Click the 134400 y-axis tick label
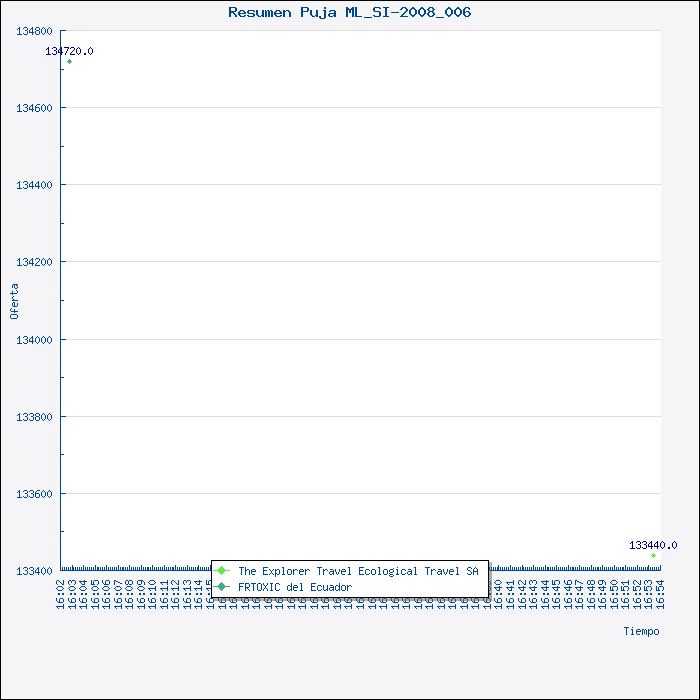Image resolution: width=700 pixels, height=700 pixels. pyautogui.click(x=34, y=185)
